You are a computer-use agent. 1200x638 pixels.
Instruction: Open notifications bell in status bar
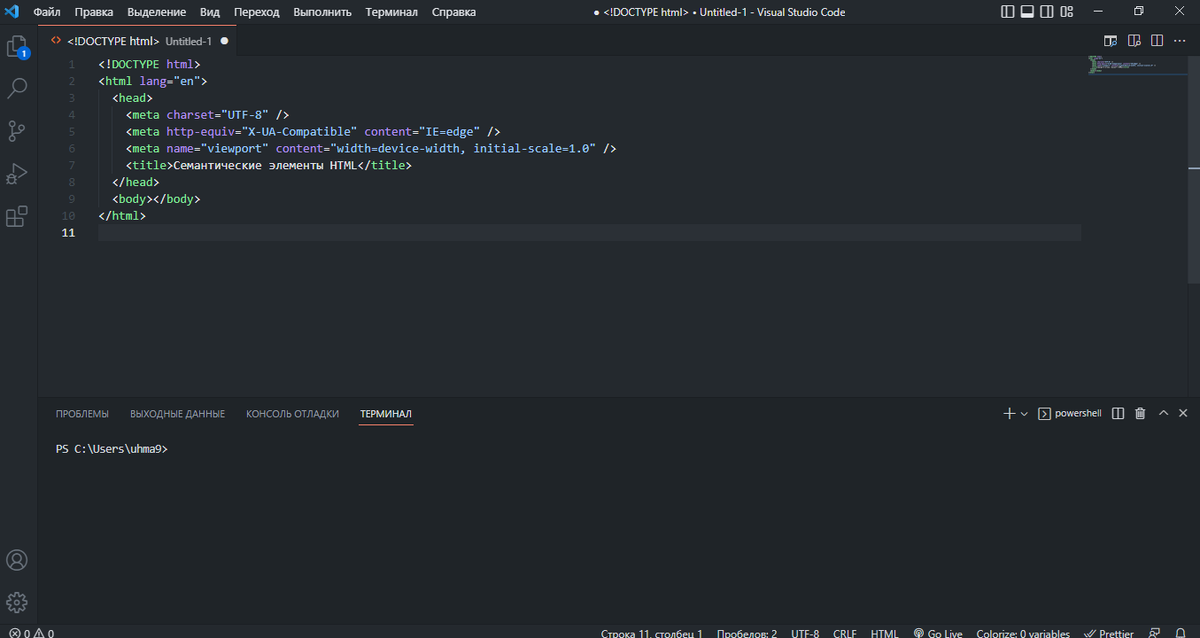1181,633
